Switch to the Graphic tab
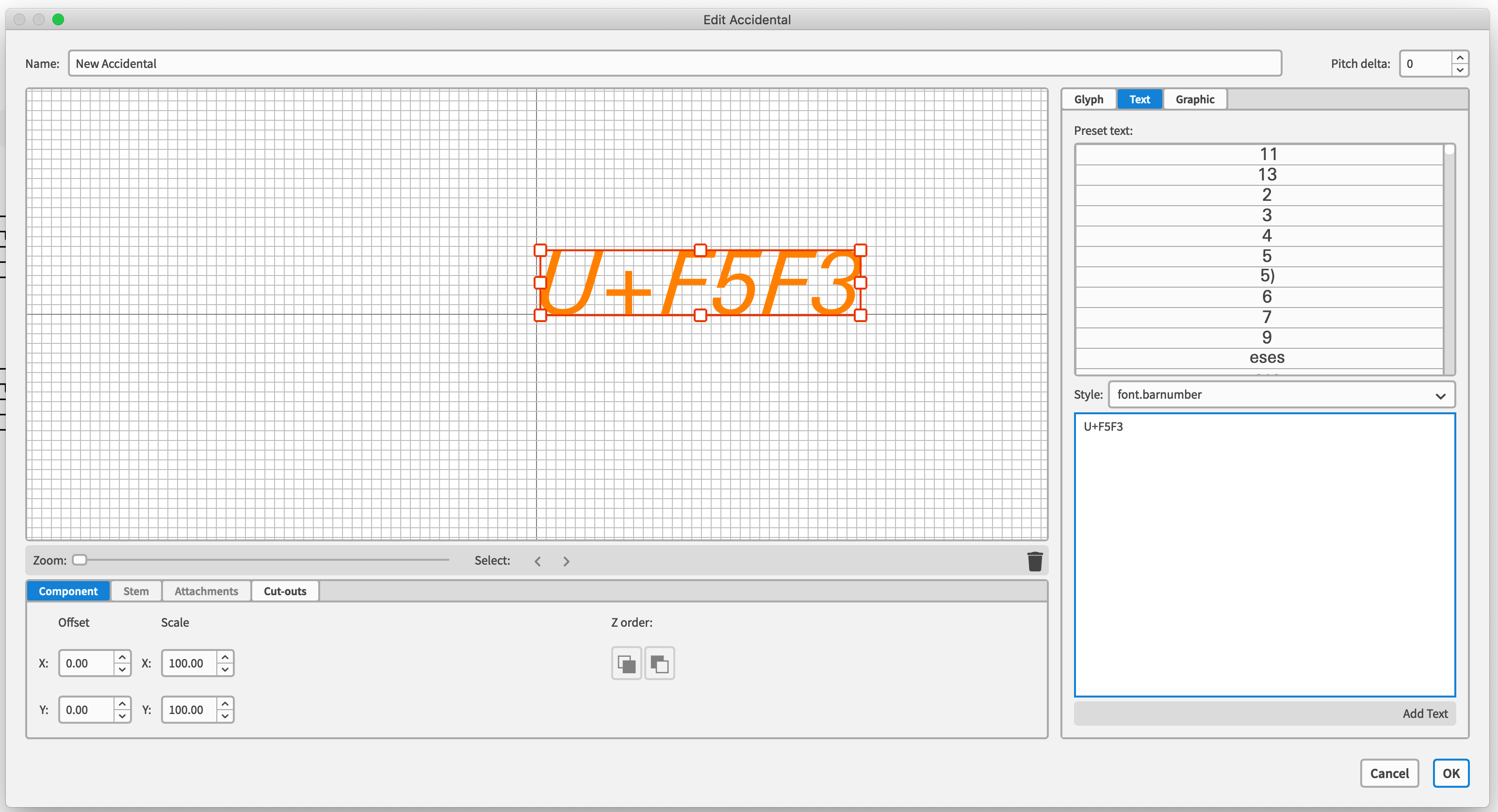The image size is (1498, 812). tap(1194, 99)
